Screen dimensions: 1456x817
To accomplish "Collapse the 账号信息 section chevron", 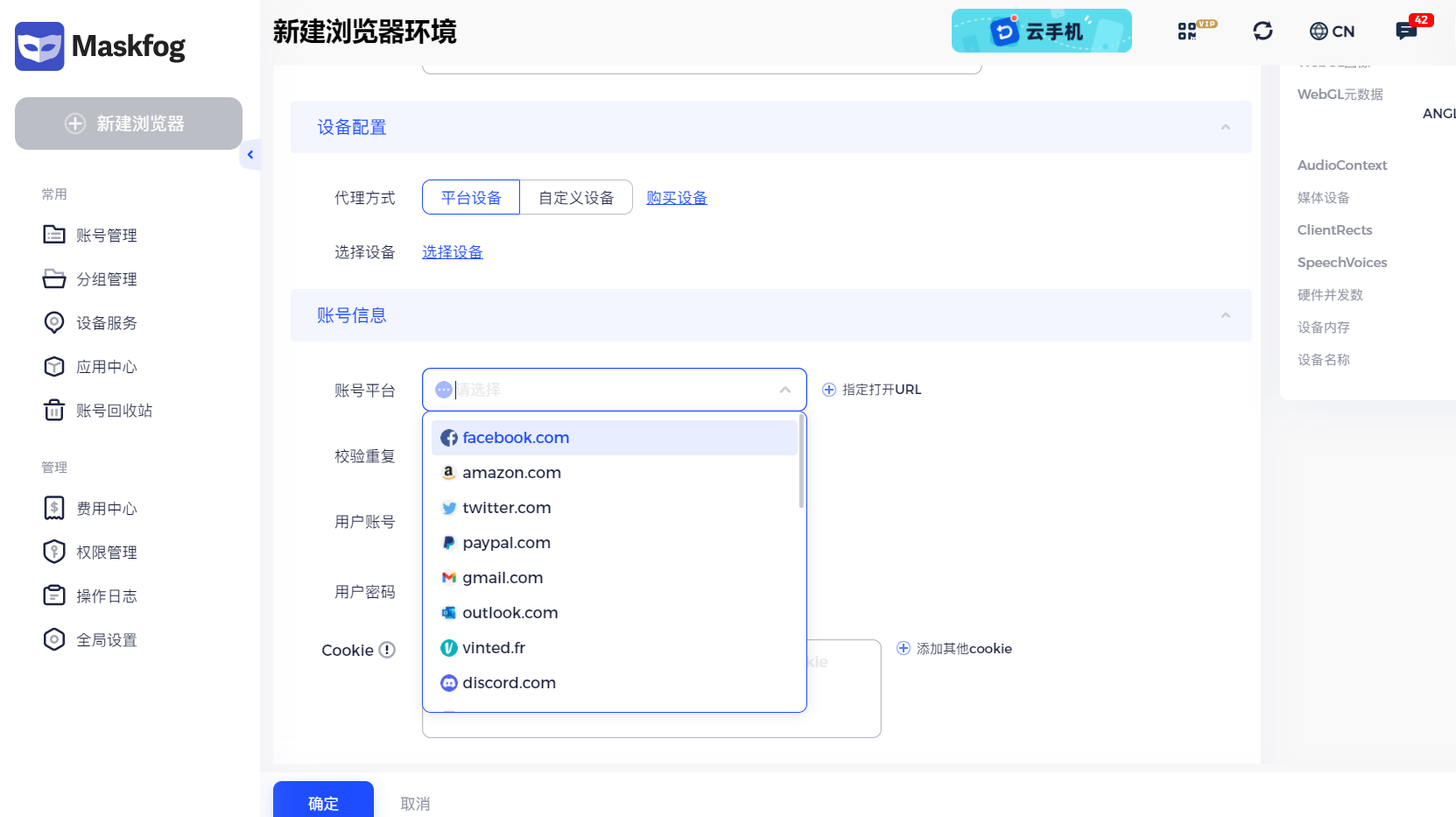I will [1226, 315].
